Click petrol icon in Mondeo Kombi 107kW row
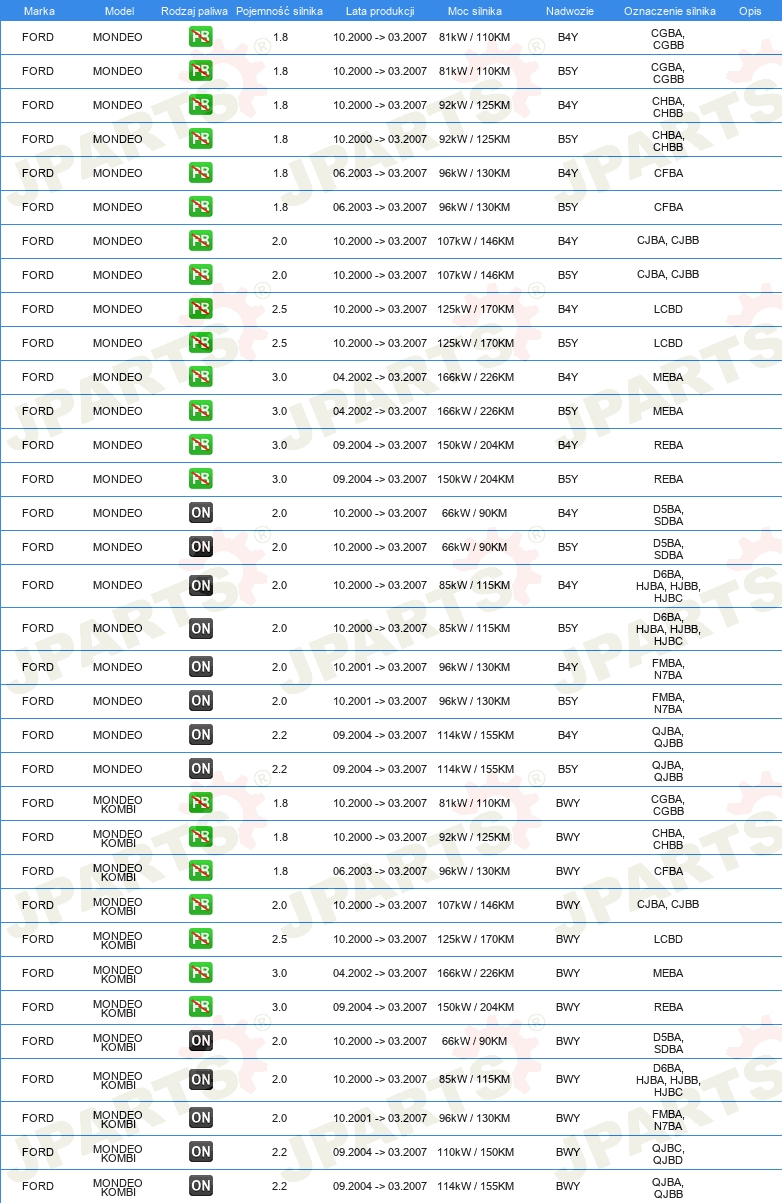This screenshot has height=1203, width=782. coord(200,906)
